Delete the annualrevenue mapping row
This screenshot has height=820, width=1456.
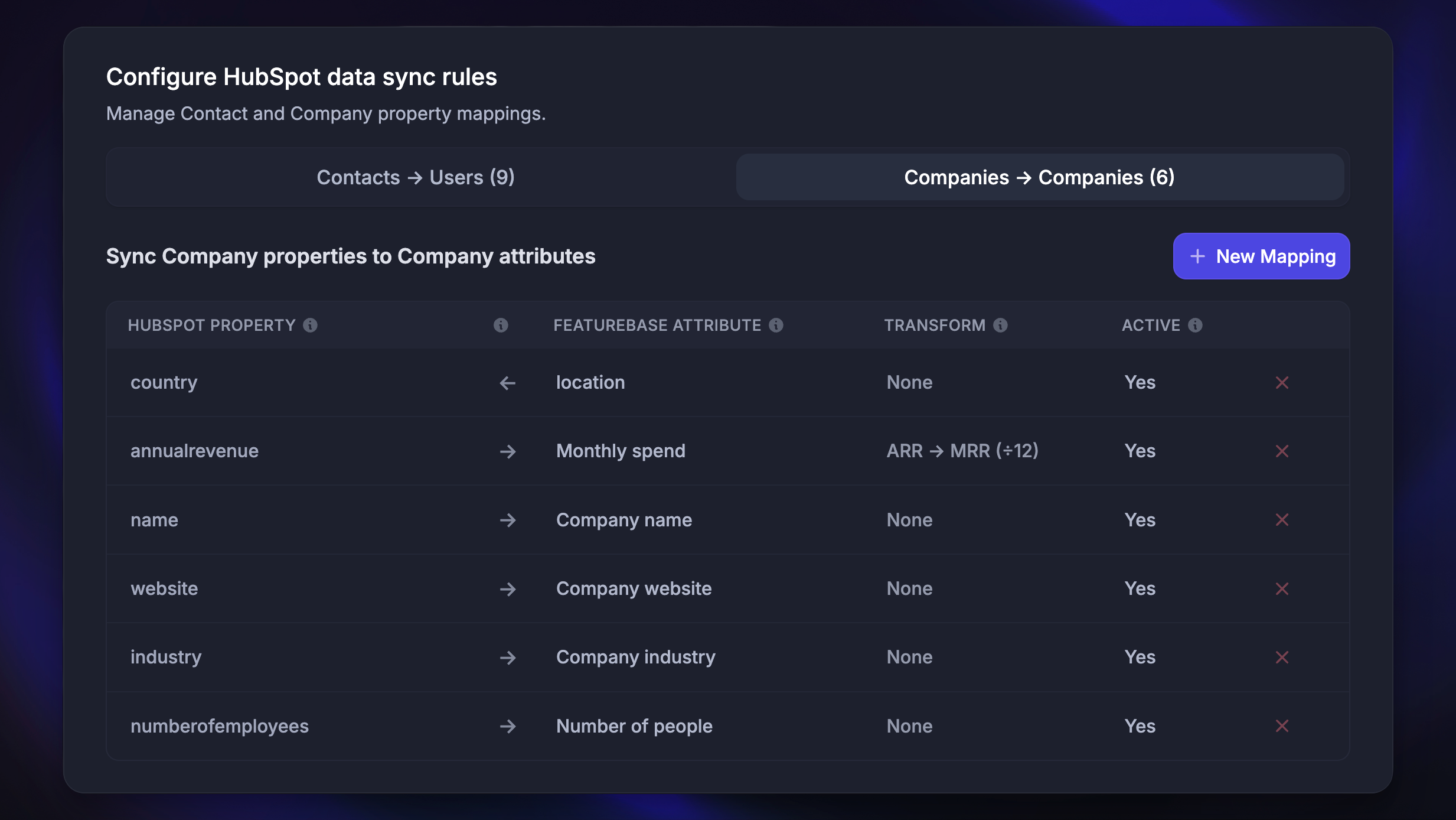[x=1282, y=451]
